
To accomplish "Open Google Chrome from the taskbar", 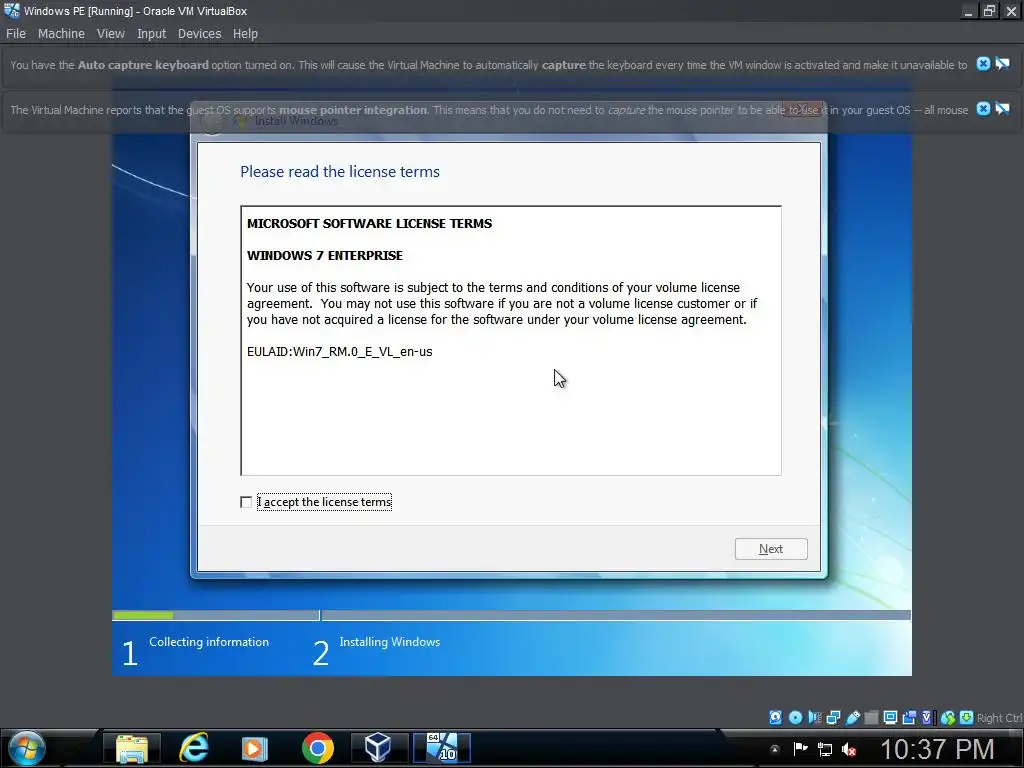I will (318, 748).
